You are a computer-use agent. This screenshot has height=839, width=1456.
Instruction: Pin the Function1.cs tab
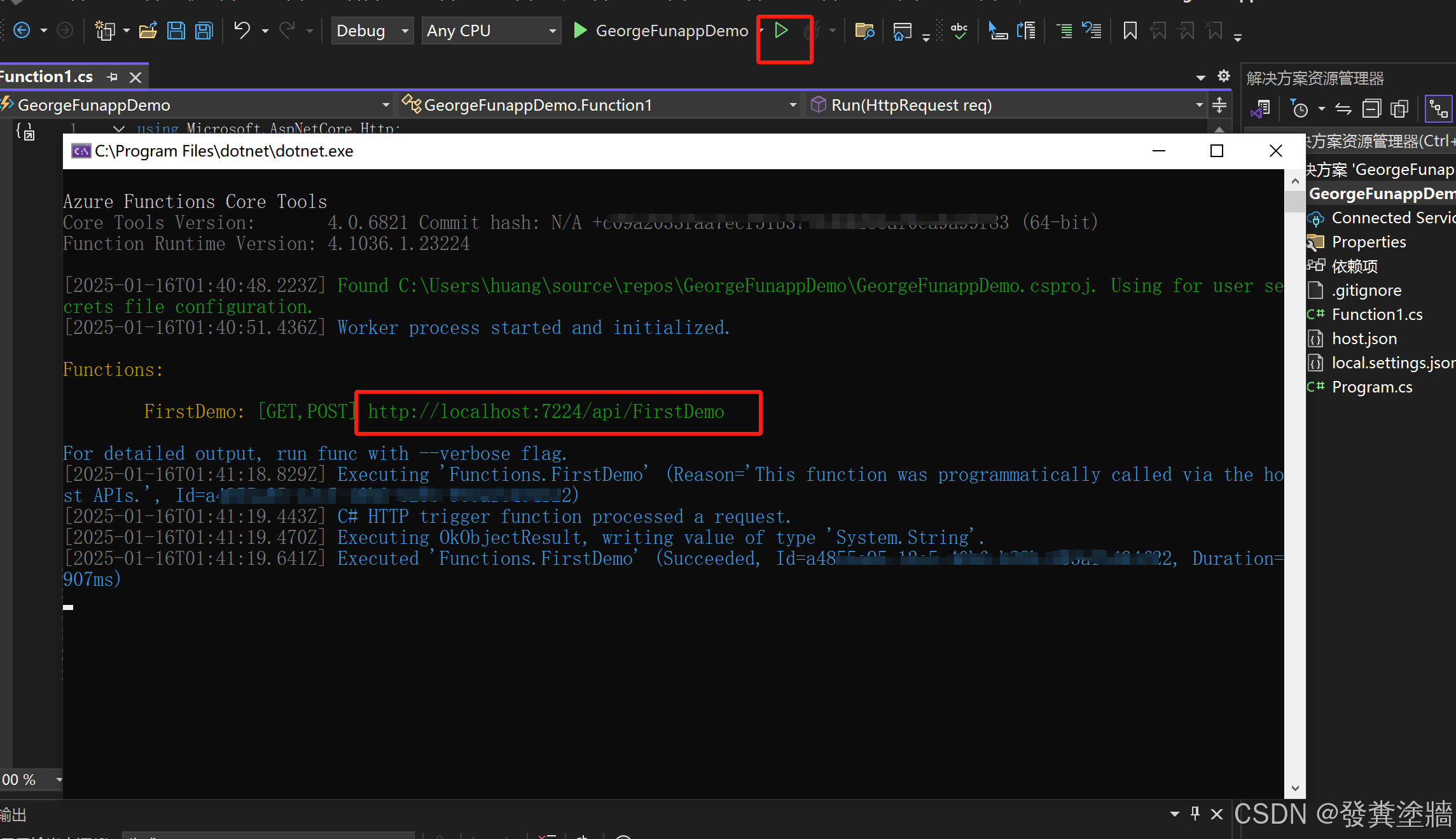pyautogui.click(x=113, y=77)
